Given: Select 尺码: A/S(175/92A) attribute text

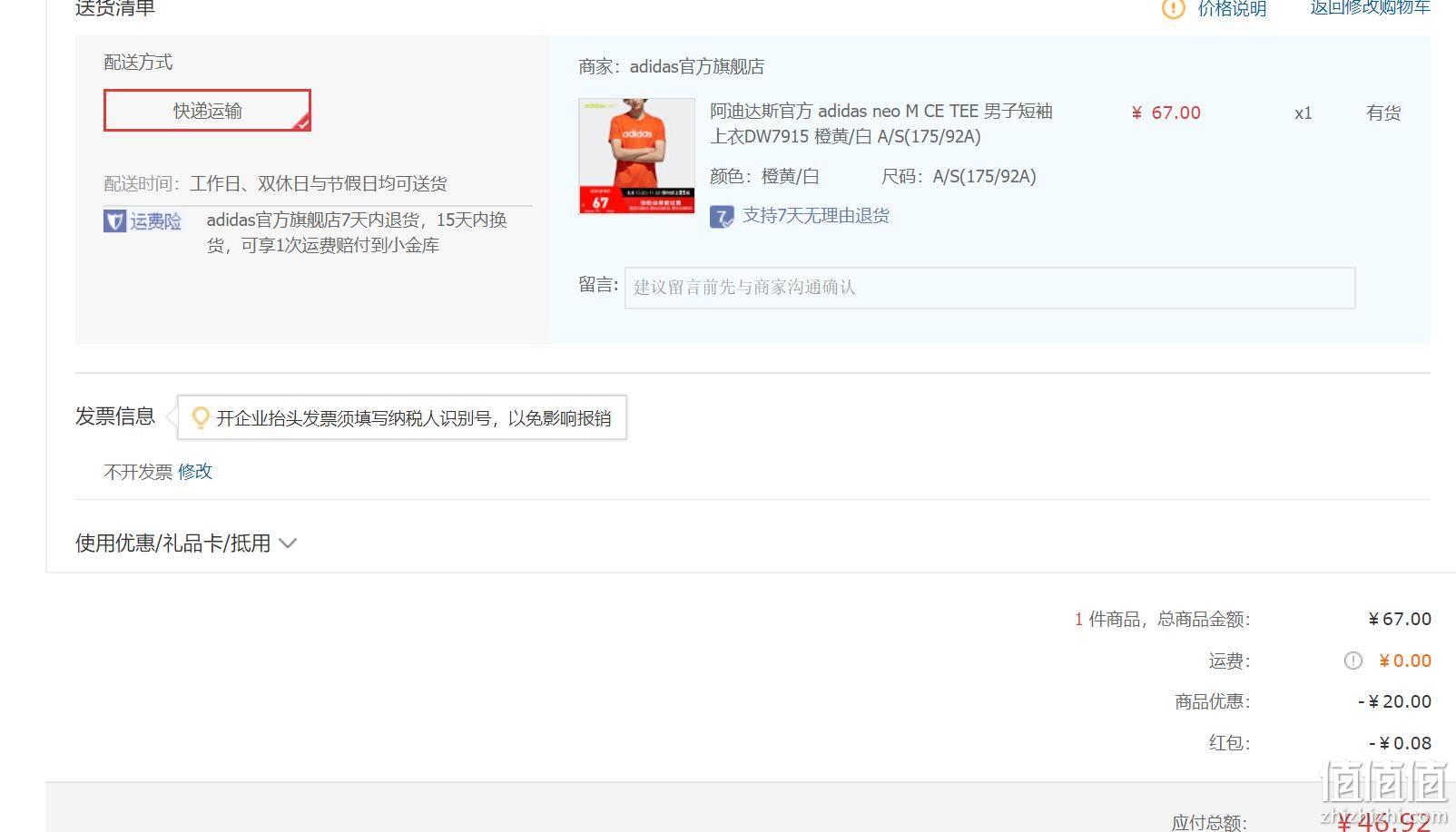Looking at the screenshot, I should (x=959, y=176).
